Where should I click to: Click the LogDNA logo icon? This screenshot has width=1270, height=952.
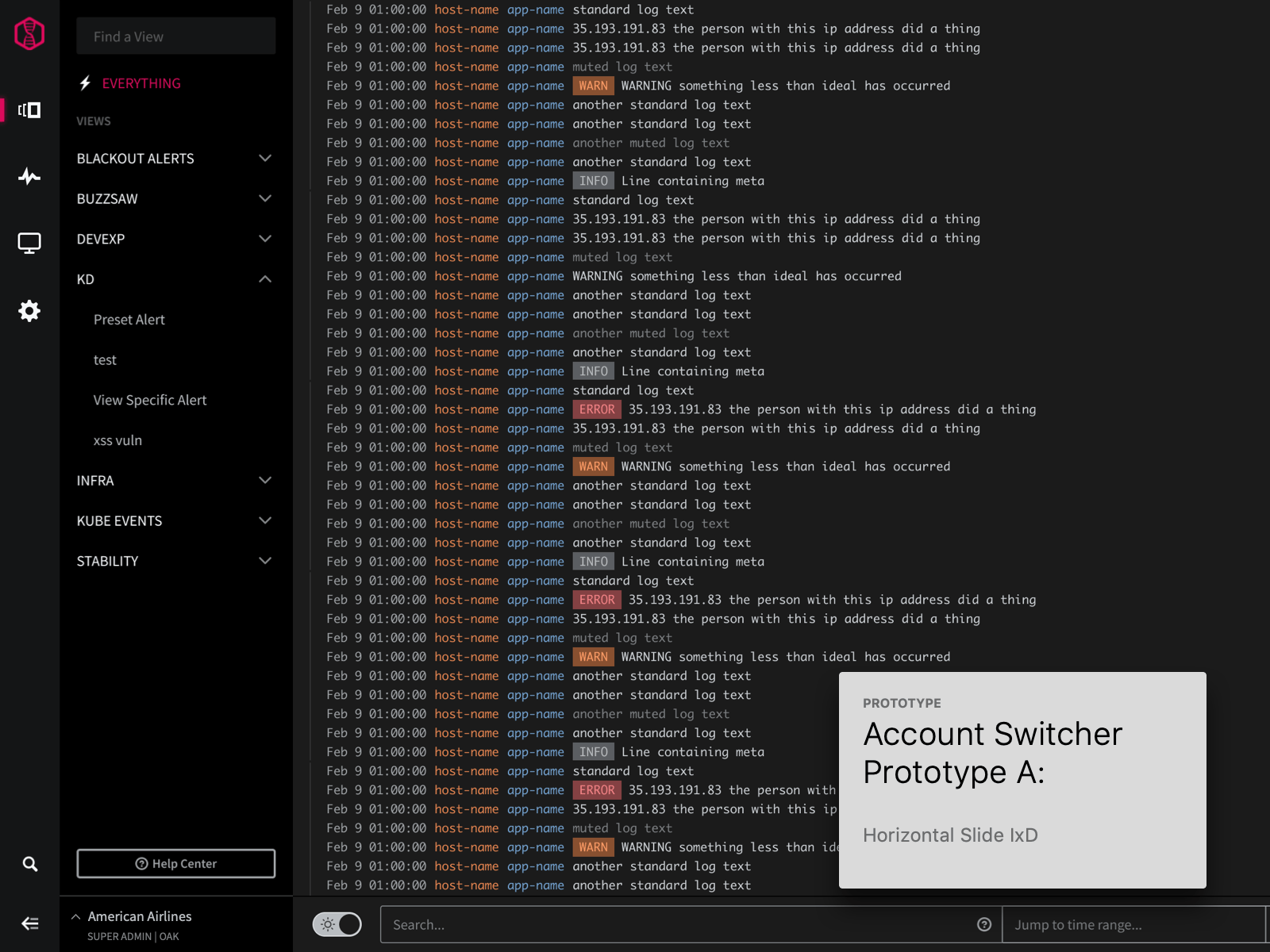[29, 34]
